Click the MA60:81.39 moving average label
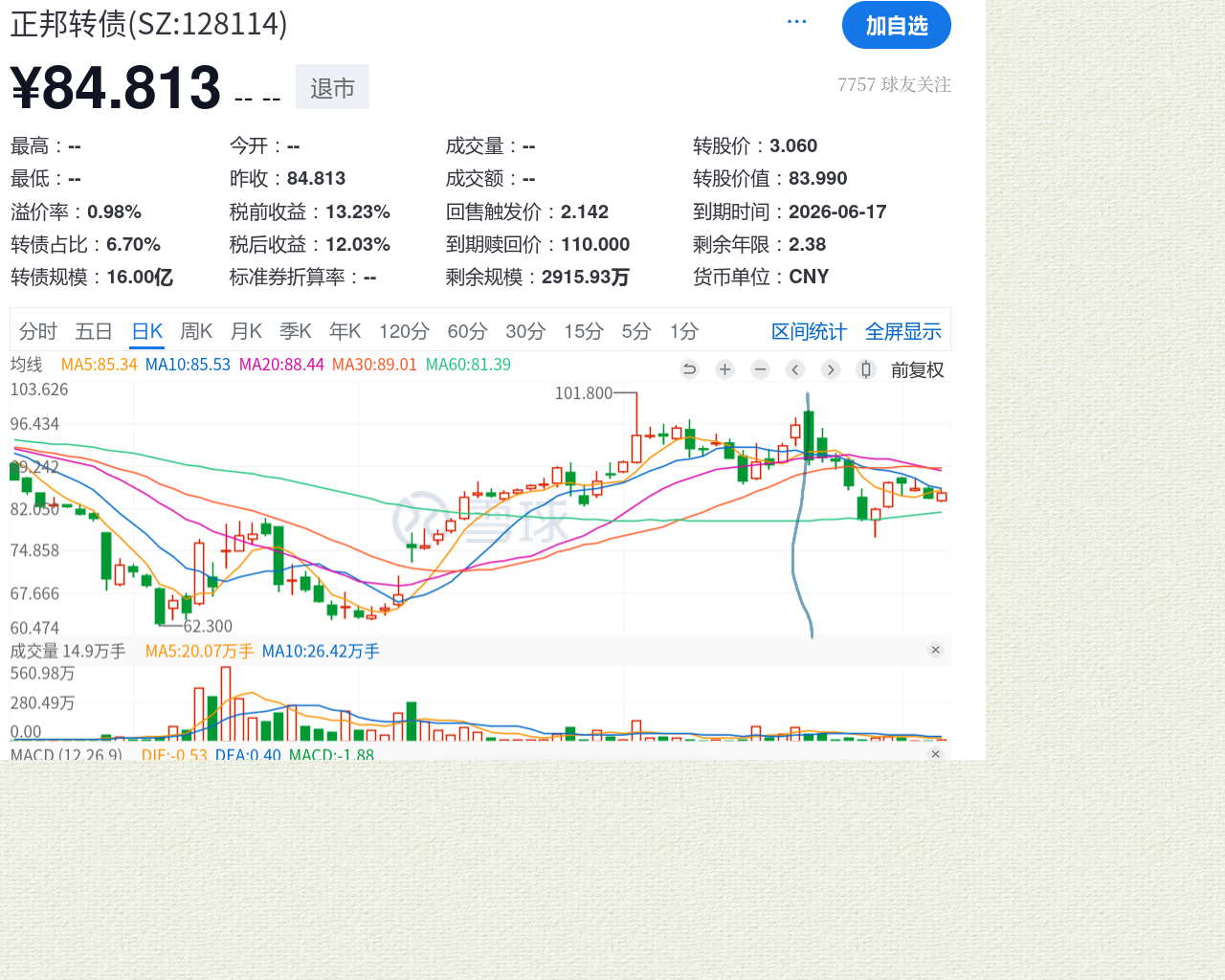 (x=468, y=365)
